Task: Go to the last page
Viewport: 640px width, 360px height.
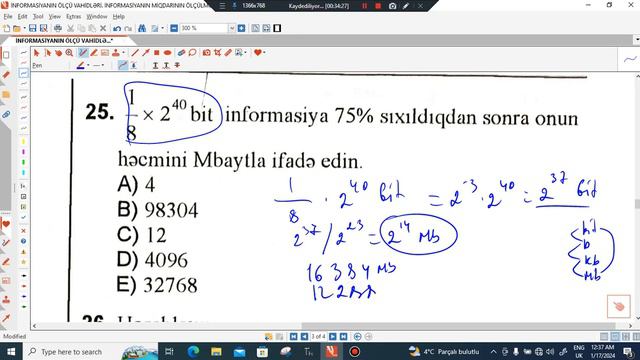Action: pos(344,336)
